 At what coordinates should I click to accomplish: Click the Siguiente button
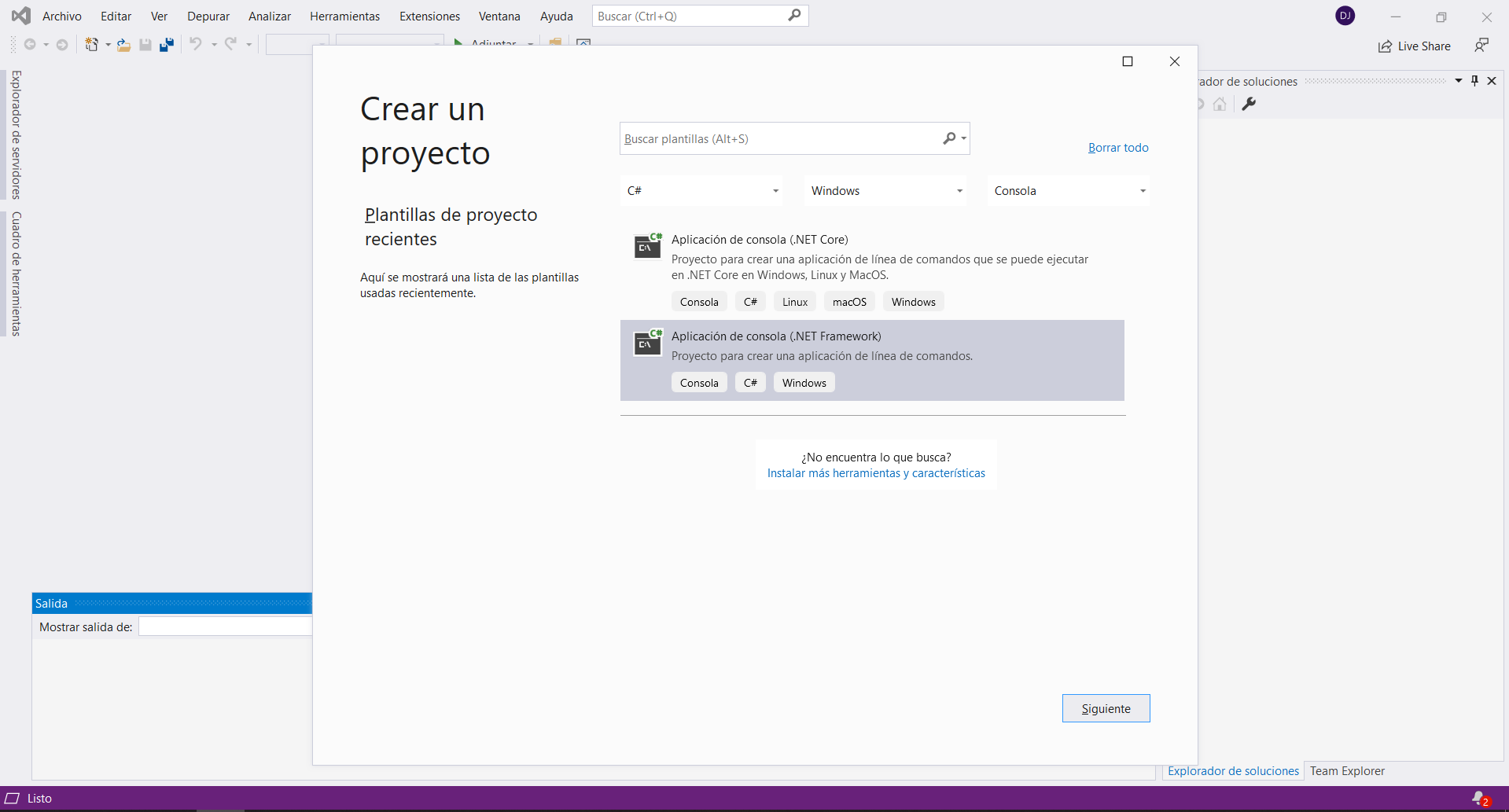point(1106,708)
